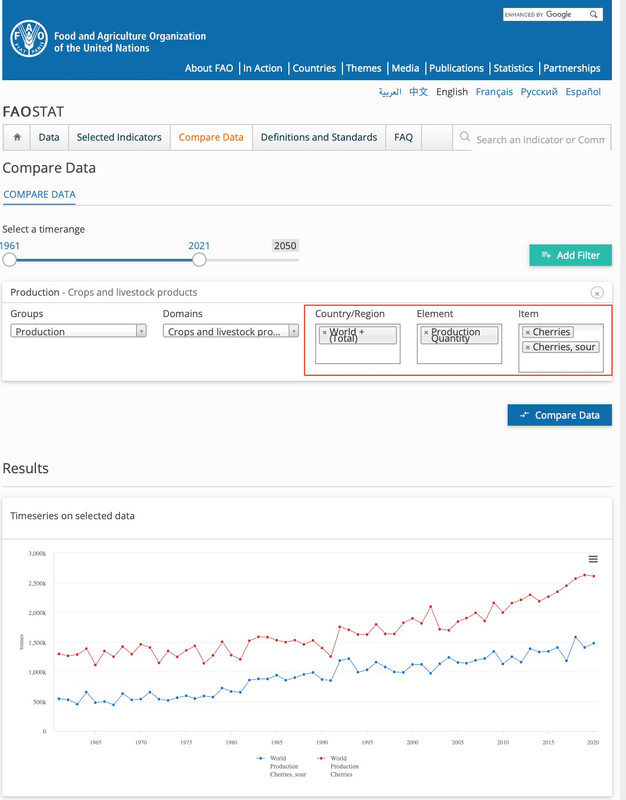Screen dimensions: 626x800
Task: Remove the Production Quantity tag
Action: pyautogui.click(x=426, y=332)
